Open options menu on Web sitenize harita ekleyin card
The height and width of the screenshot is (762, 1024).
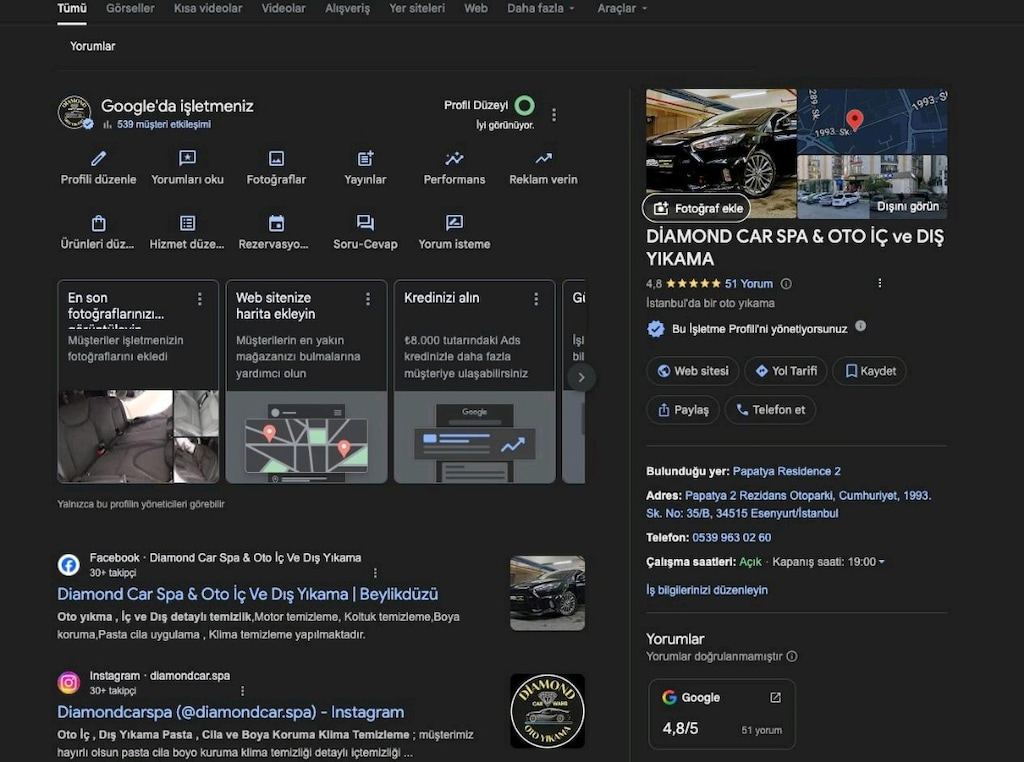coord(368,299)
